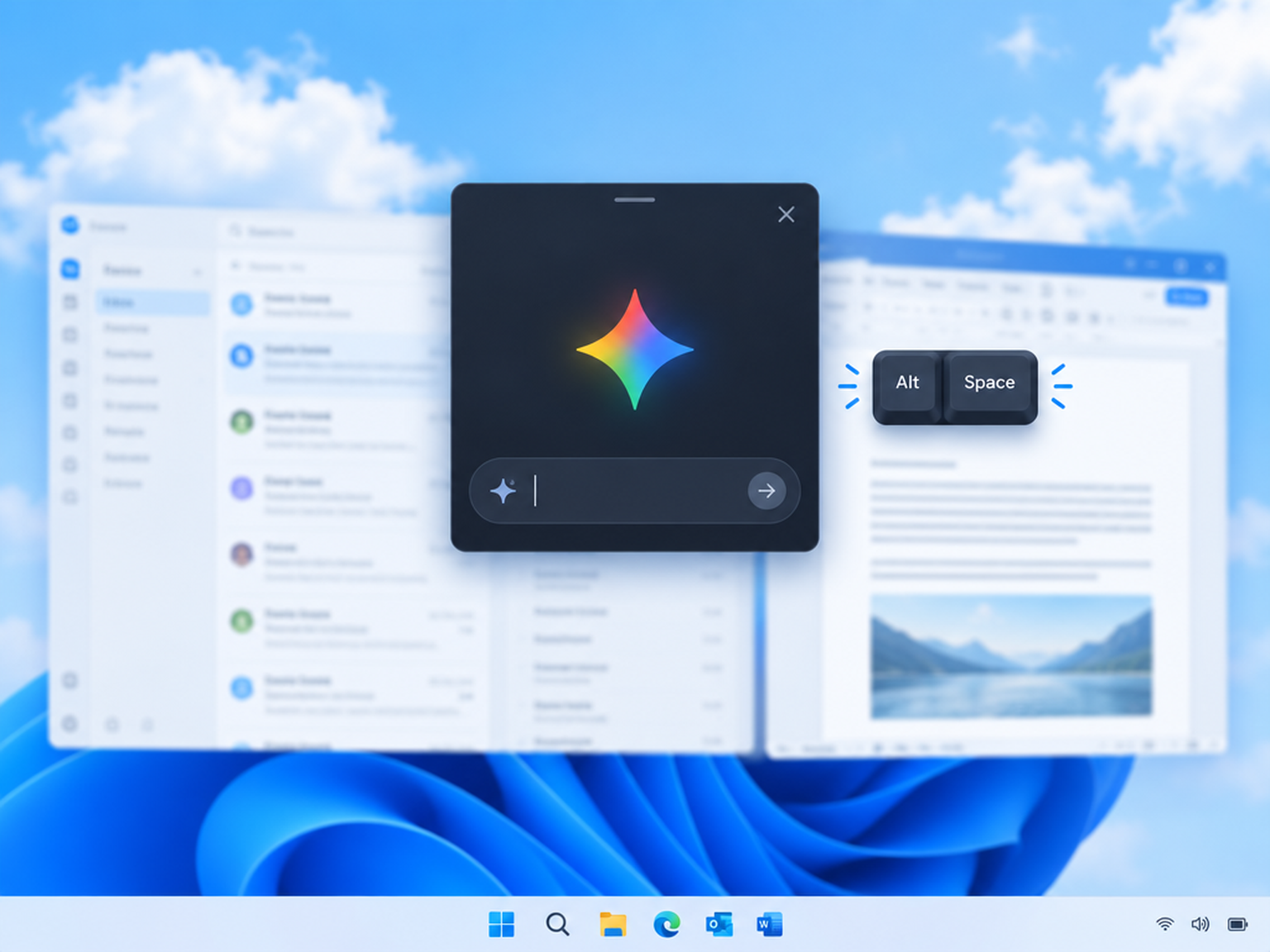Open taskbar Search
This screenshot has height=952, width=1270.
tap(558, 925)
